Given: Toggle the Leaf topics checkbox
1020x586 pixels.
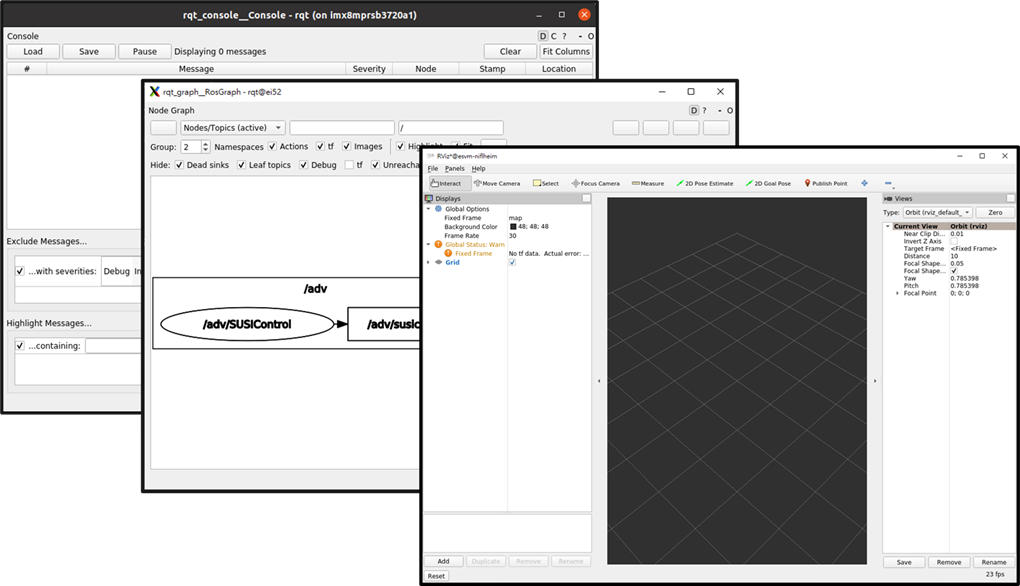Looking at the screenshot, I should (x=241, y=165).
